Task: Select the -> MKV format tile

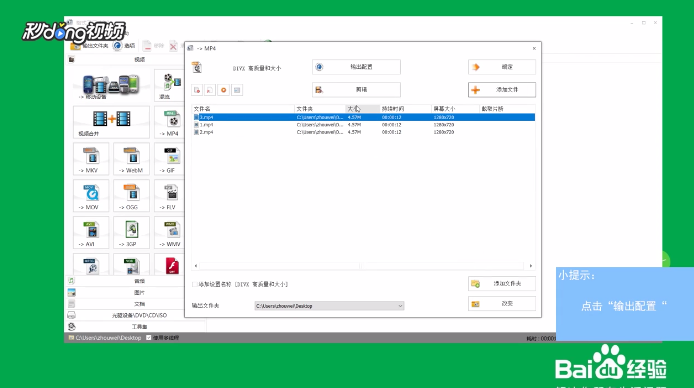Action: pyautogui.click(x=91, y=159)
